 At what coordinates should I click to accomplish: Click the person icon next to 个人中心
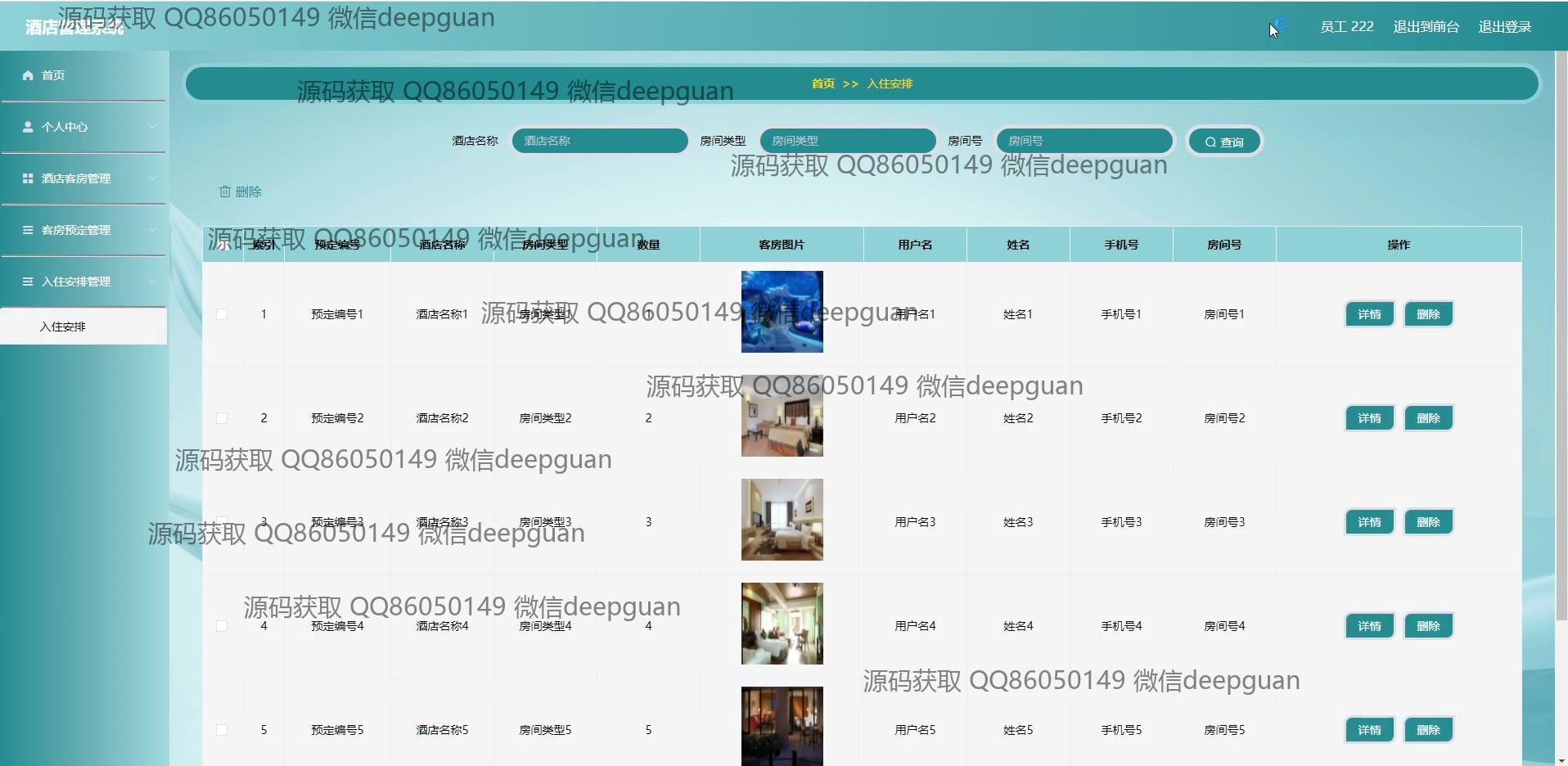pyautogui.click(x=27, y=127)
